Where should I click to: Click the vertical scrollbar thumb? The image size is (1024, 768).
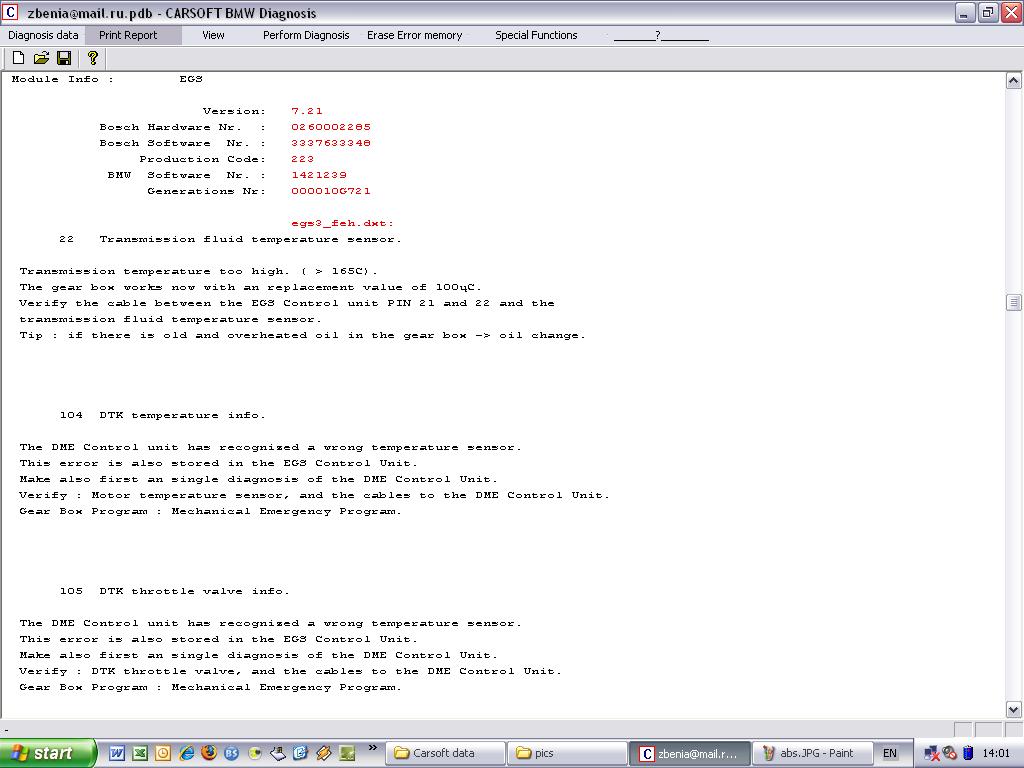coord(1013,302)
